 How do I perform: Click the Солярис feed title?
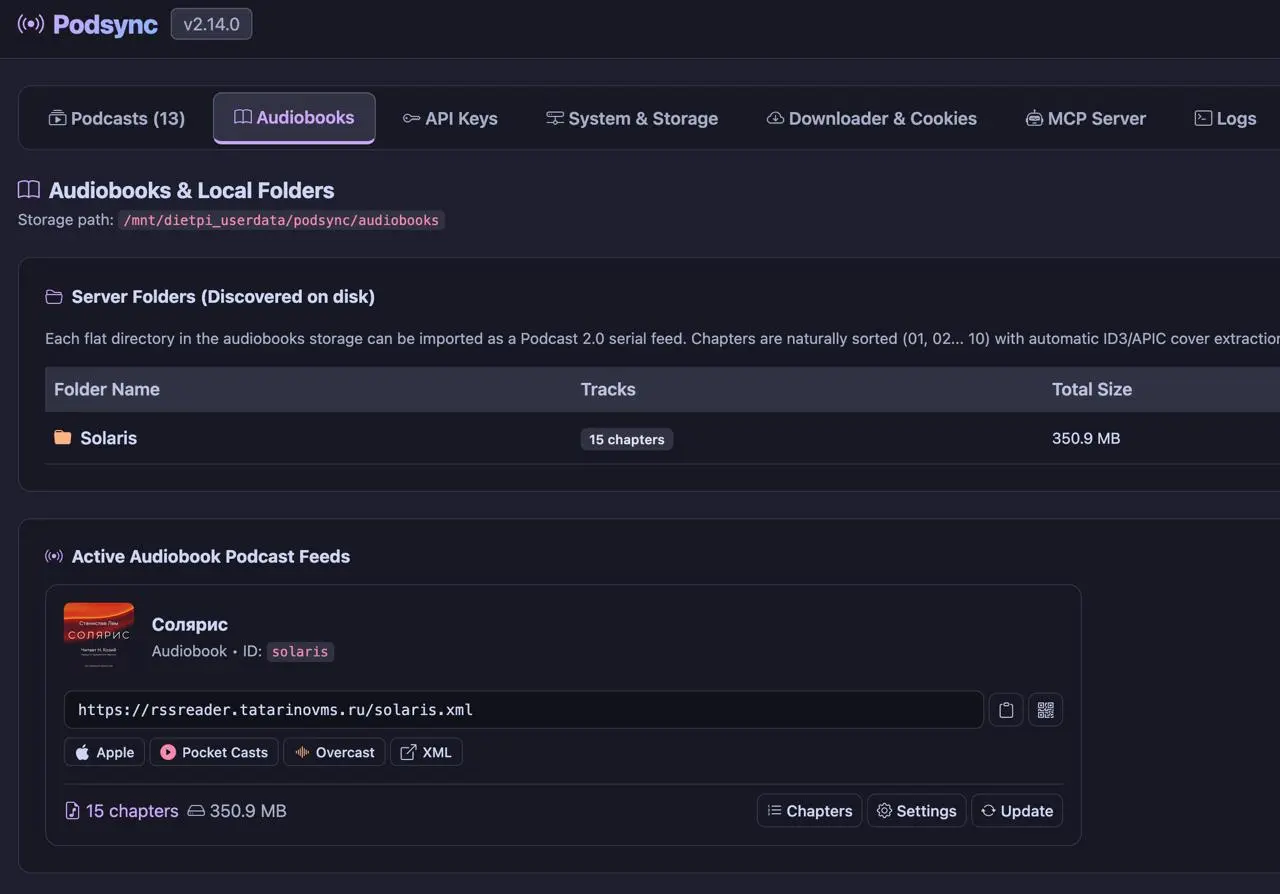(x=190, y=624)
